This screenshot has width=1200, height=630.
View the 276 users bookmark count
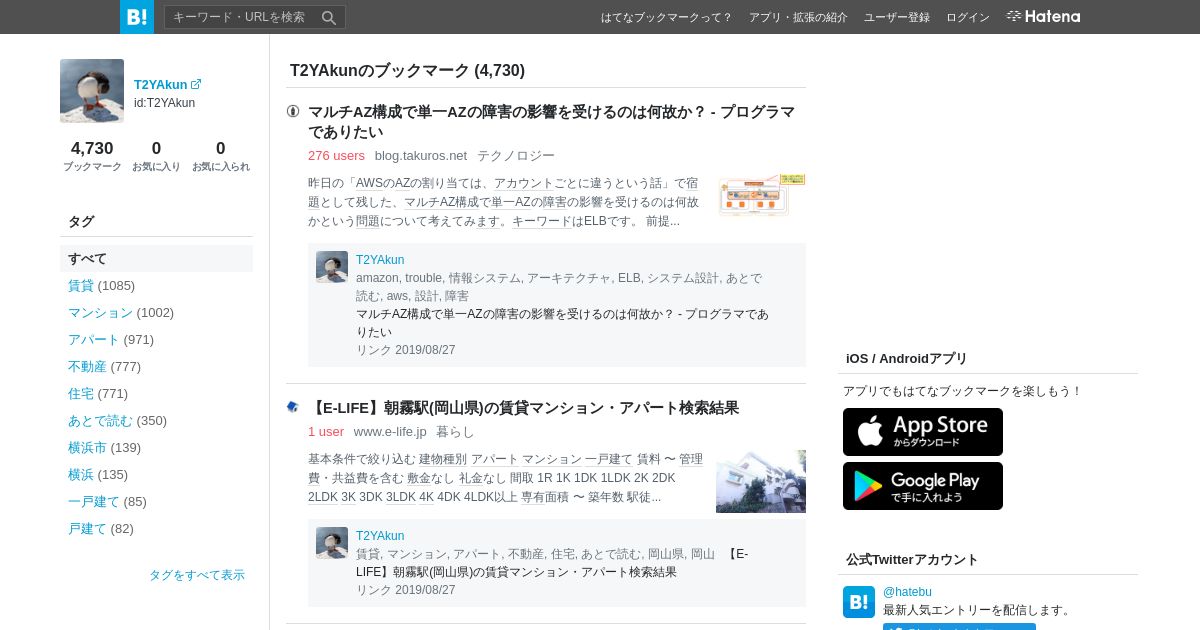(336, 155)
